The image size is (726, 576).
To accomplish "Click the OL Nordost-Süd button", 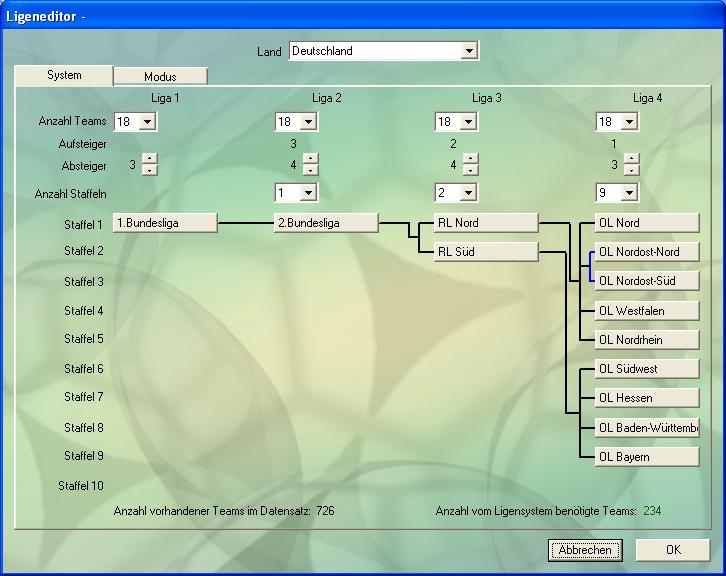I will pos(647,281).
